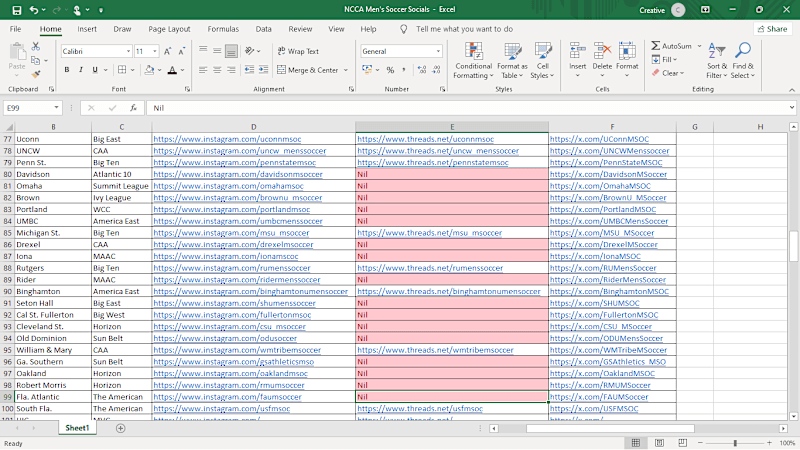Set Top Align for cell text
800x450 pixels.
(203, 51)
